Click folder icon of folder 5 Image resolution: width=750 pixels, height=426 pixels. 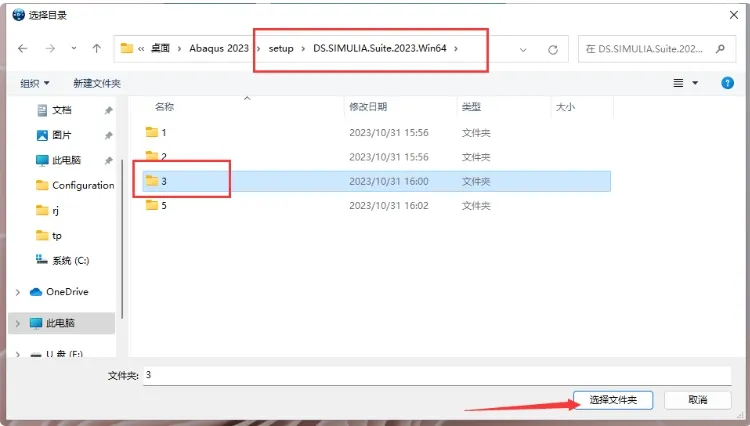point(152,205)
